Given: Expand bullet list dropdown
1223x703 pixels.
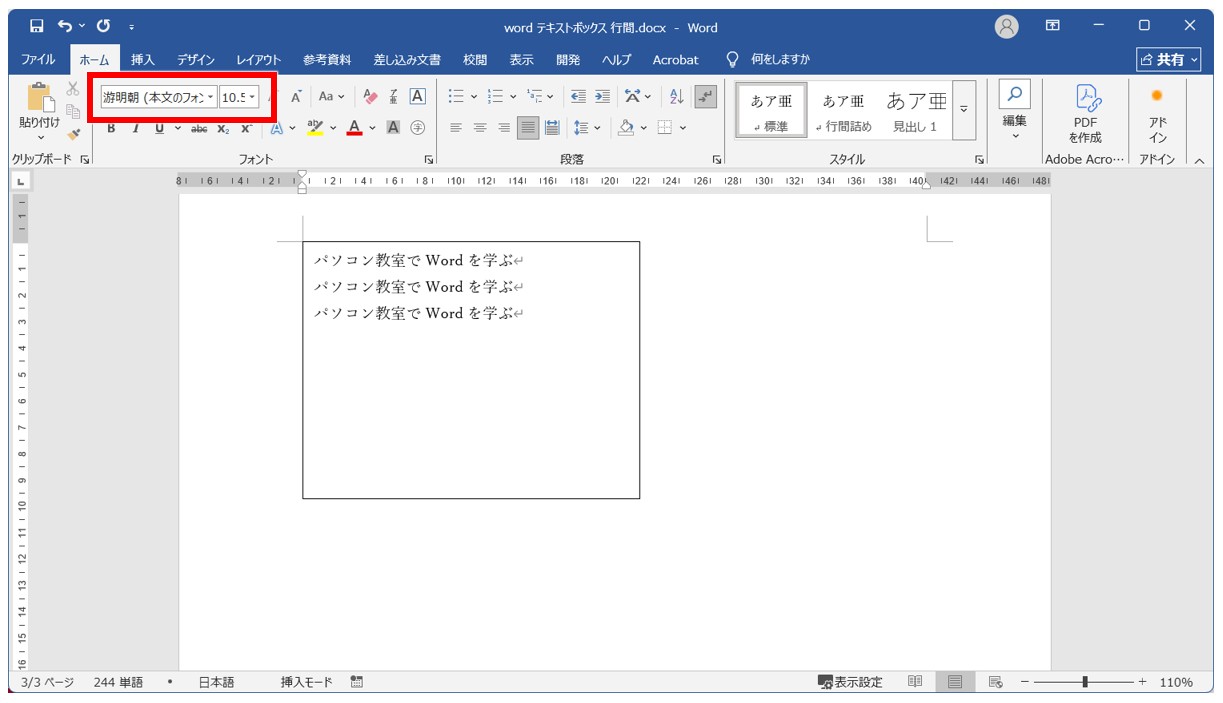Looking at the screenshot, I should coord(473,97).
